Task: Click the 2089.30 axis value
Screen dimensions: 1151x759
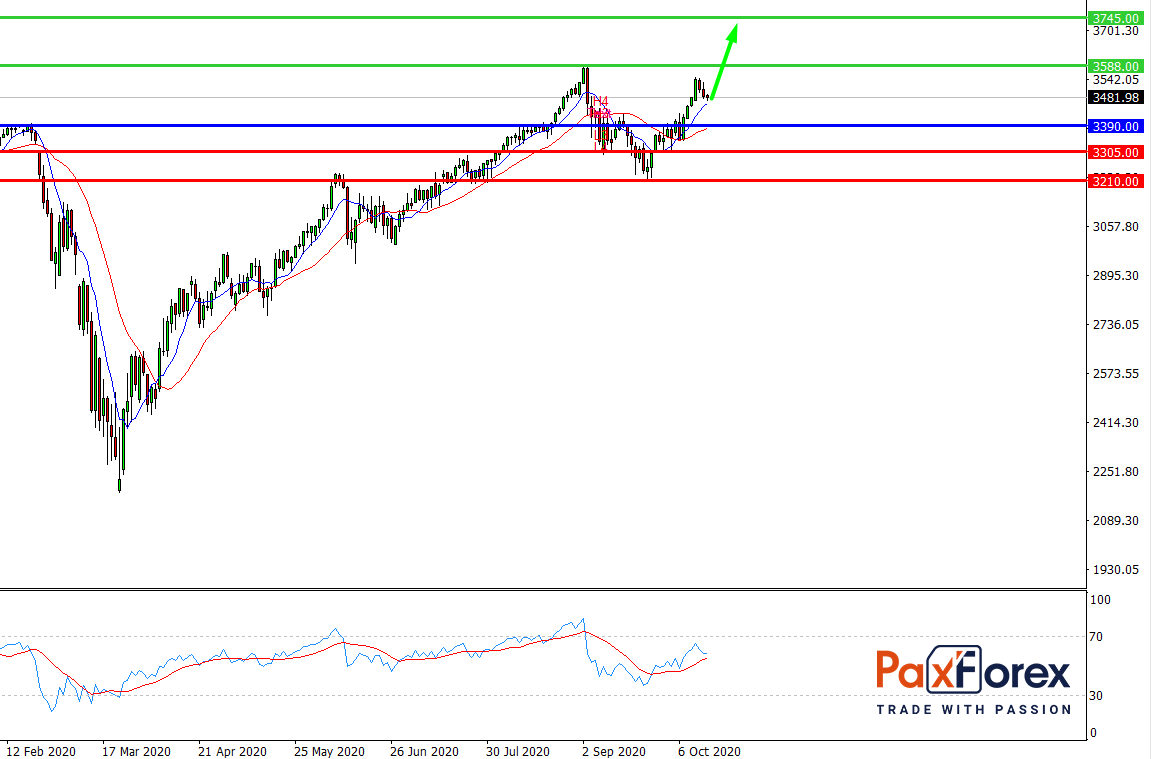Action: click(1116, 520)
